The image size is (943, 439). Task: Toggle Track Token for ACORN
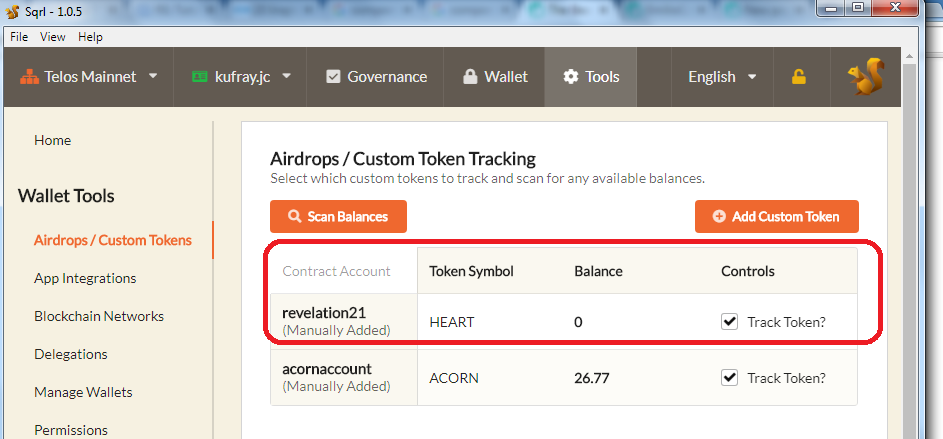pyautogui.click(x=730, y=378)
